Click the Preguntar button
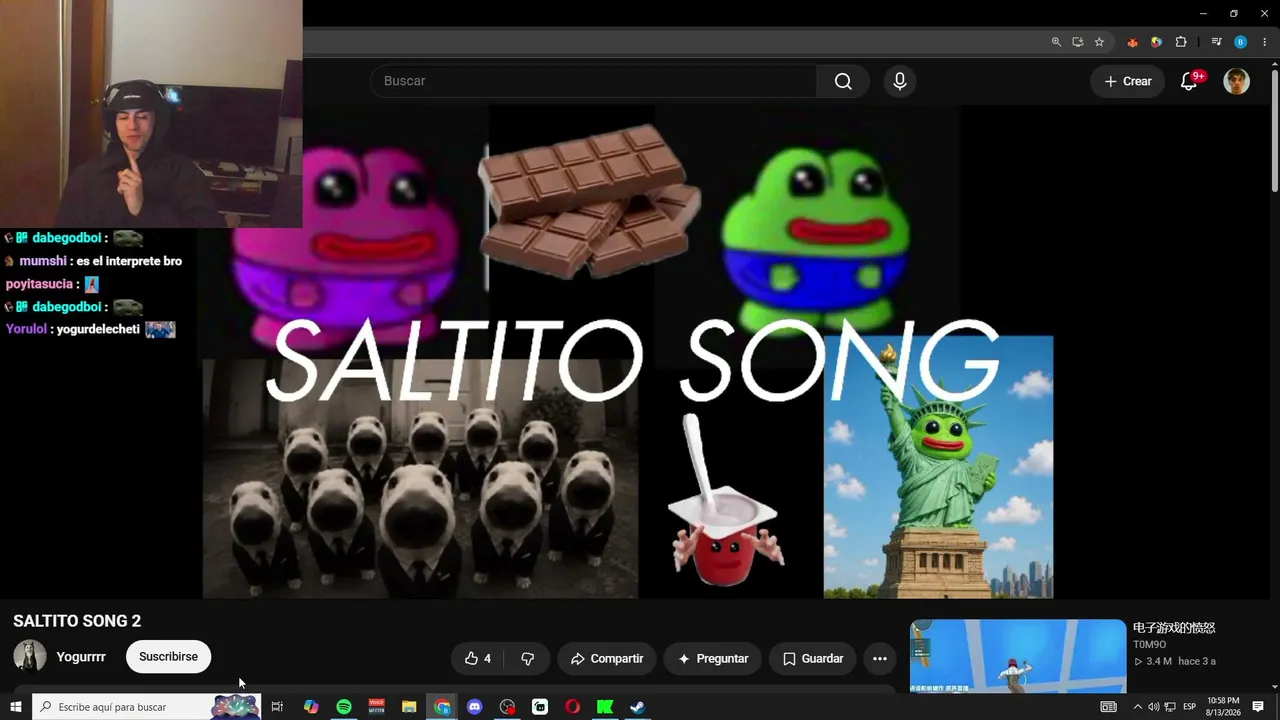 (713, 659)
